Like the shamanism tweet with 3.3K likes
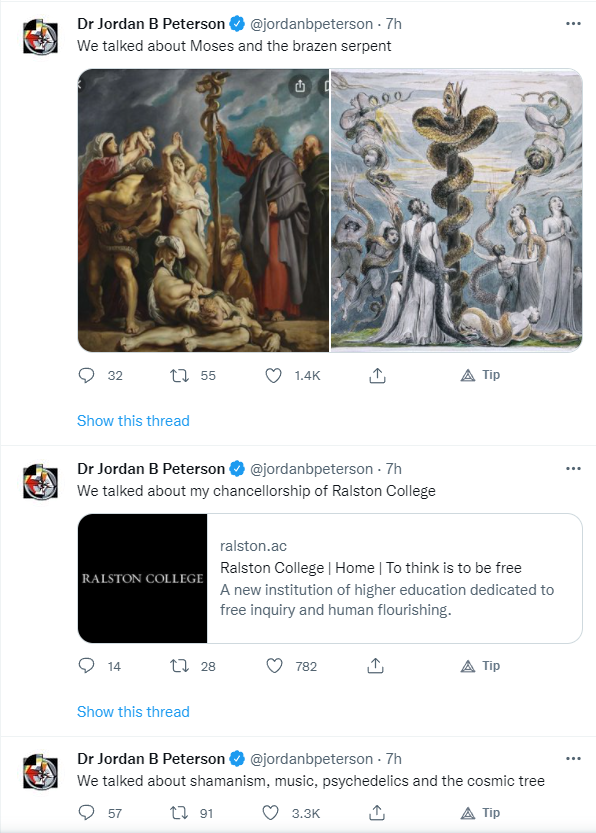This screenshot has height=833, width=596. click(x=270, y=813)
